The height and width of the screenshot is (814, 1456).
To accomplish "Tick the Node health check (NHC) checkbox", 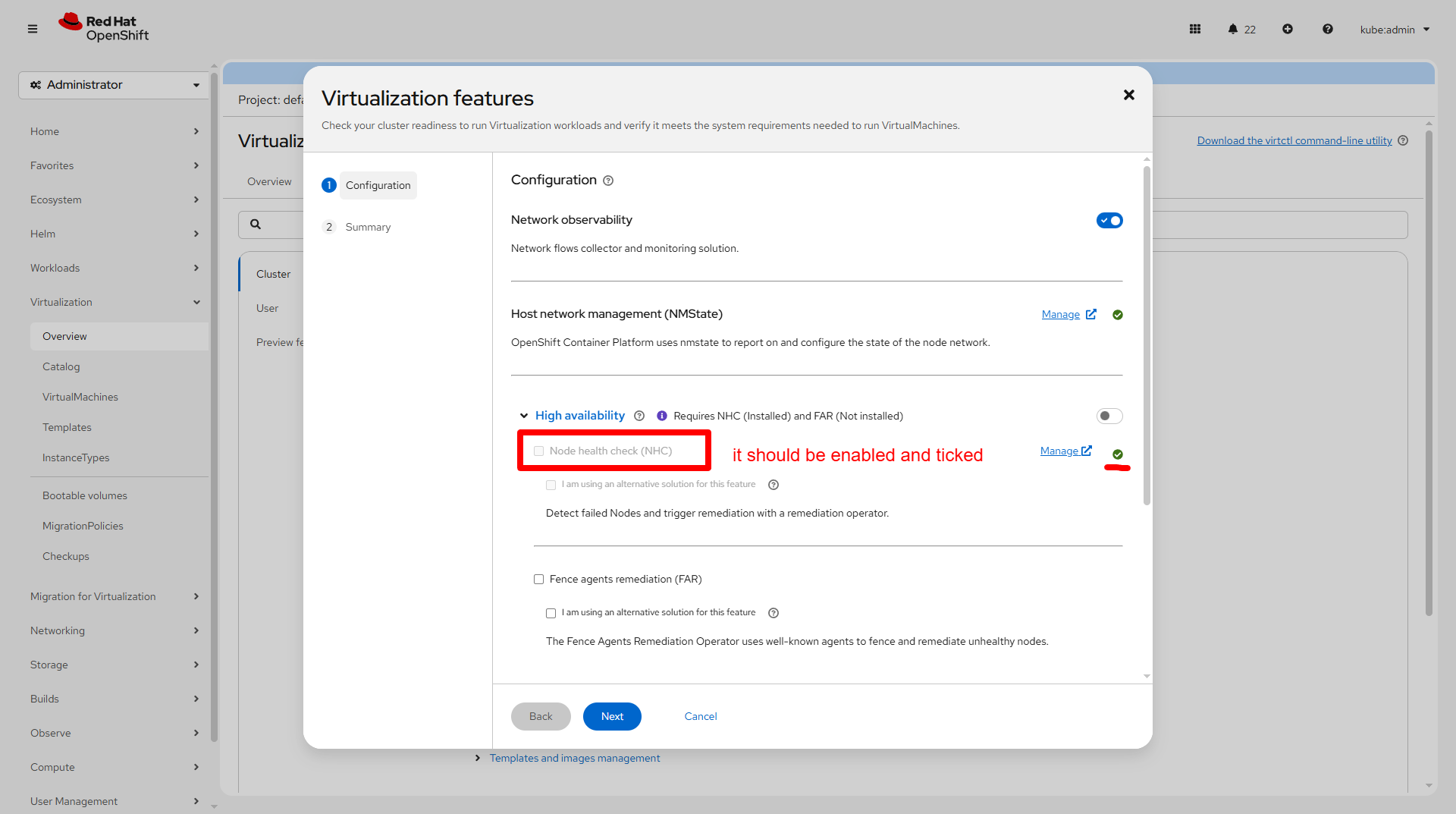I will 539,451.
